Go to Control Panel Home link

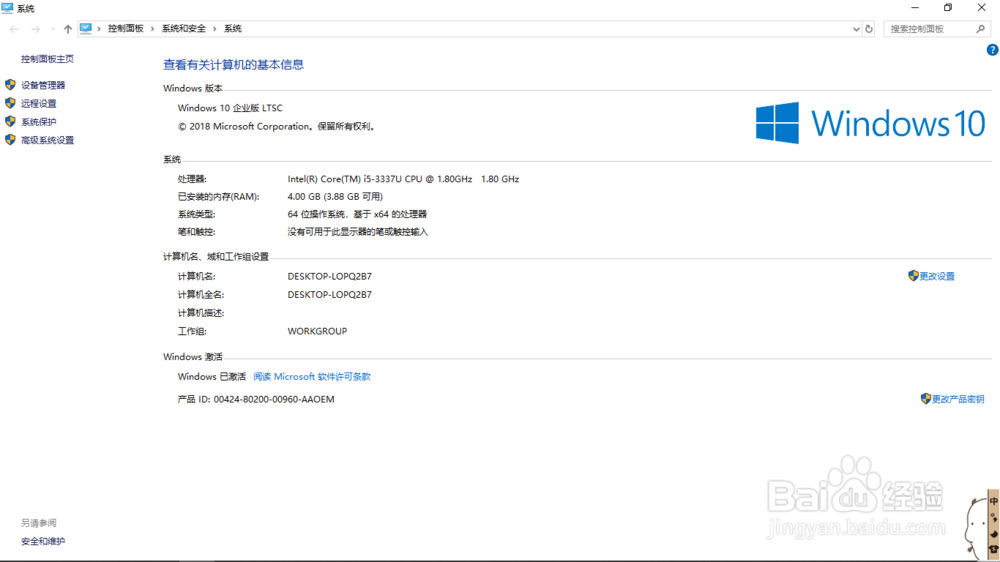click(47, 59)
